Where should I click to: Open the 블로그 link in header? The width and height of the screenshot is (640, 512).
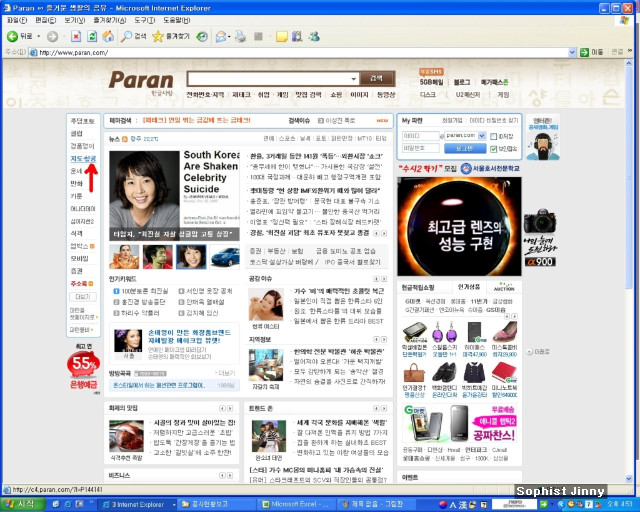click(x=462, y=82)
